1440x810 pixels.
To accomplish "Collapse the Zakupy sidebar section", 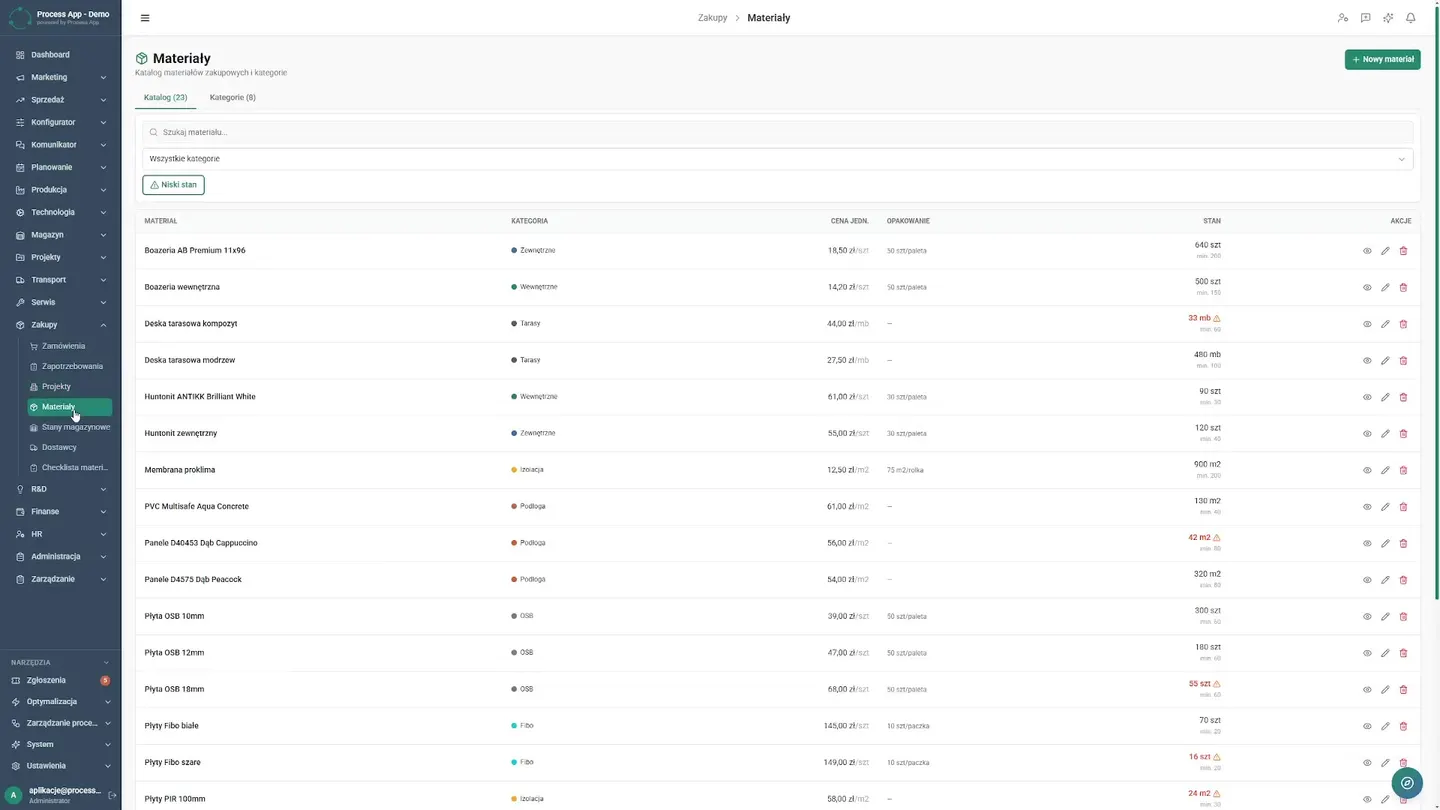I will pos(61,325).
